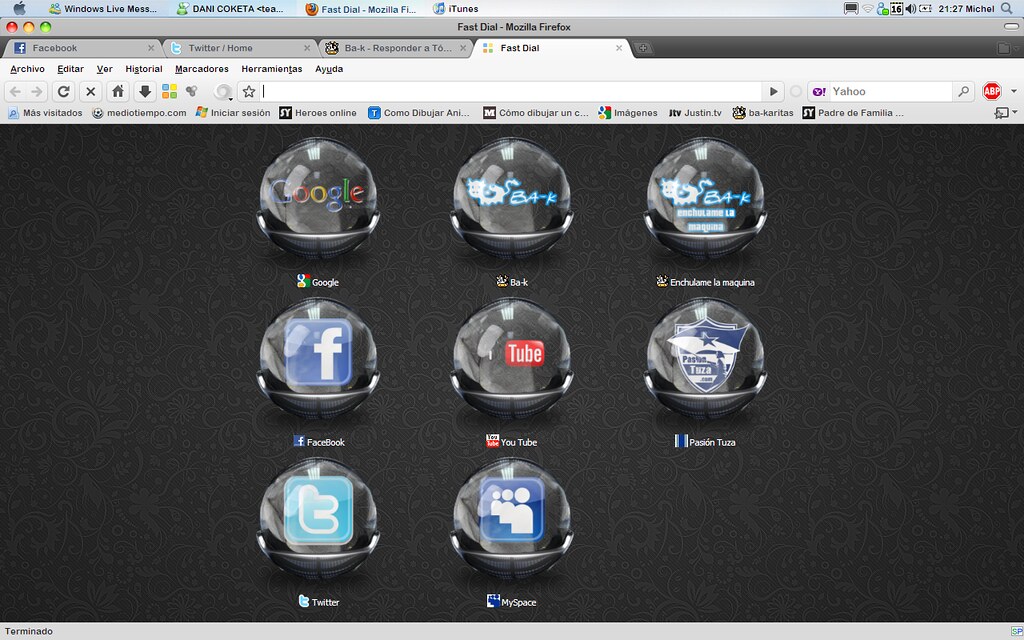Open a new tab with plus button
Screen dimensions: 1024x640
tap(643, 48)
